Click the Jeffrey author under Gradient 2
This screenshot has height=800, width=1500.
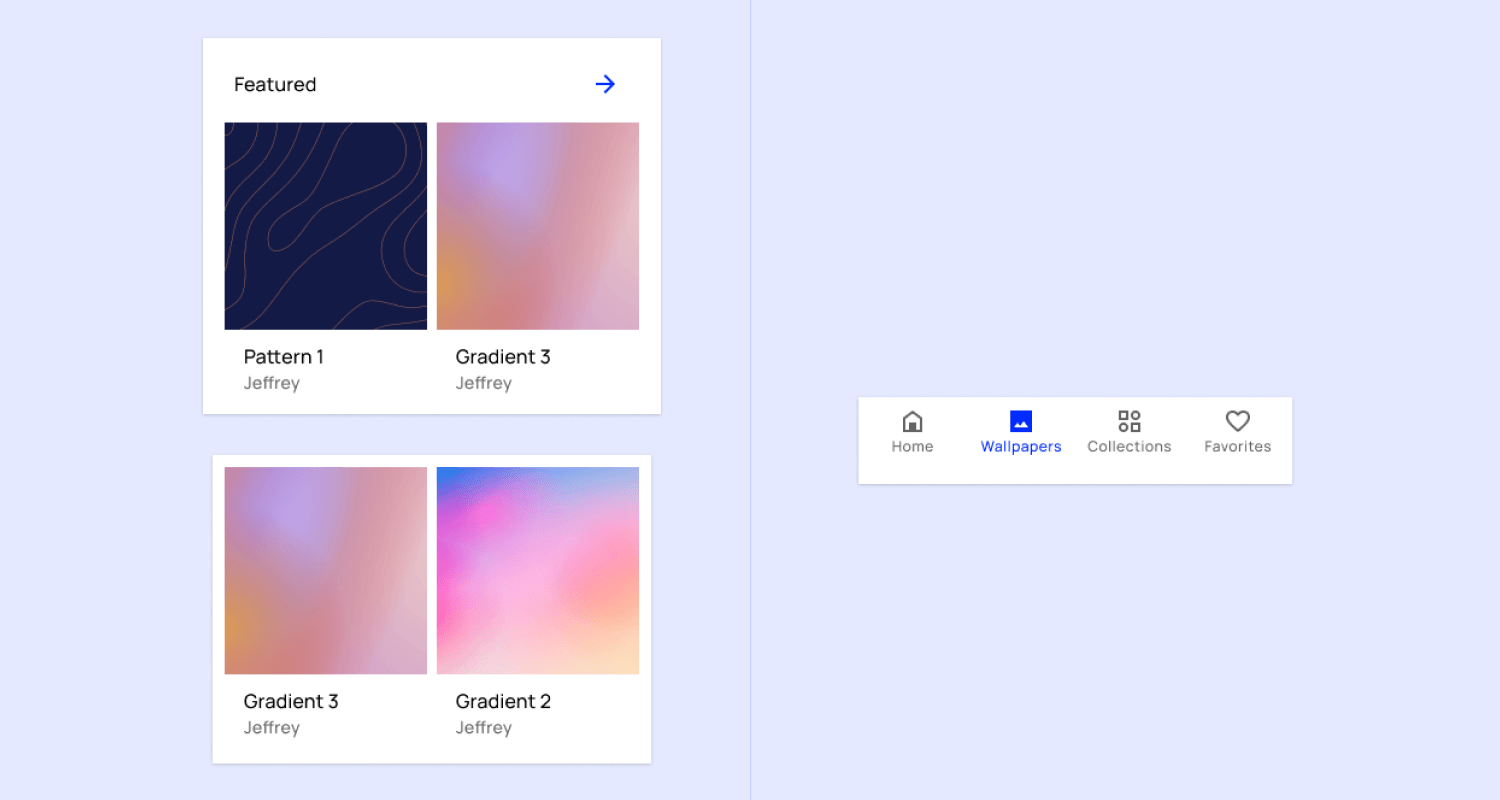[484, 728]
